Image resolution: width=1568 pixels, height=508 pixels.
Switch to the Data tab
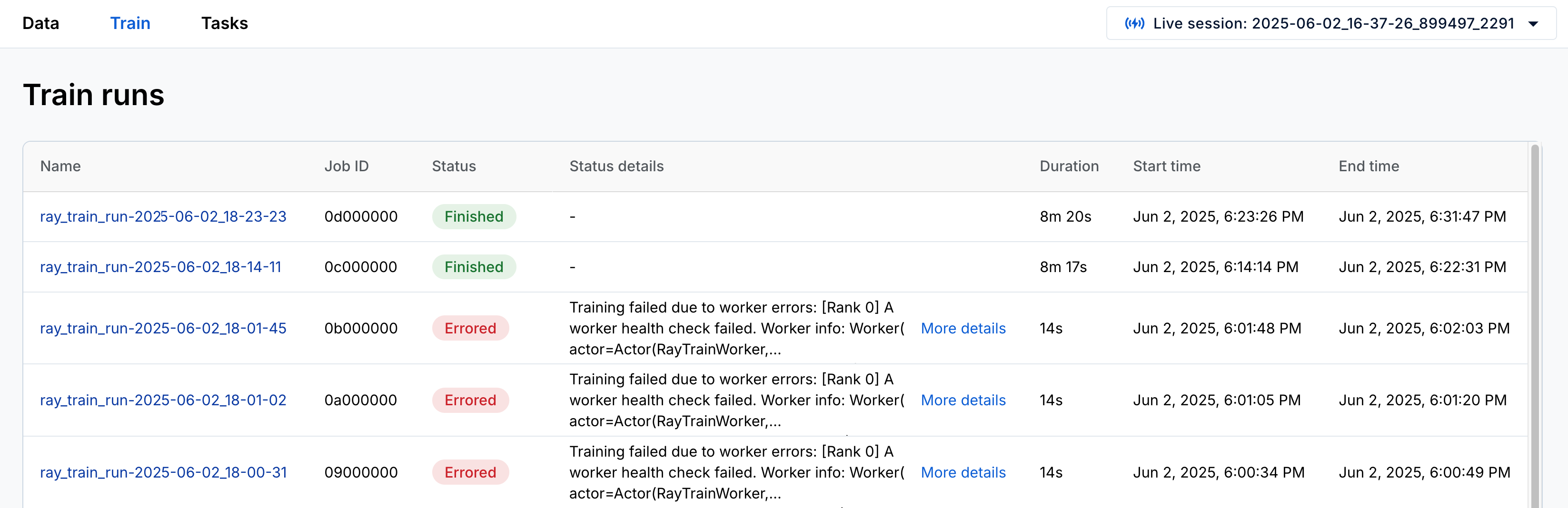pyautogui.click(x=41, y=23)
